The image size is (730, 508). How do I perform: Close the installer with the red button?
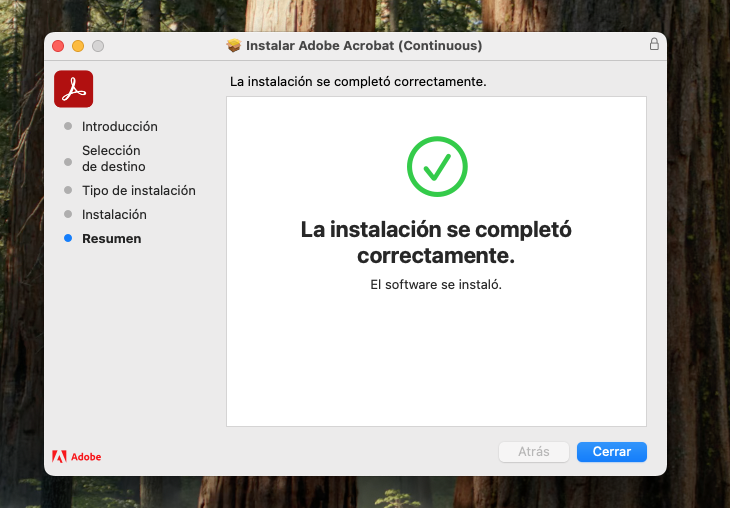pyautogui.click(x=58, y=46)
